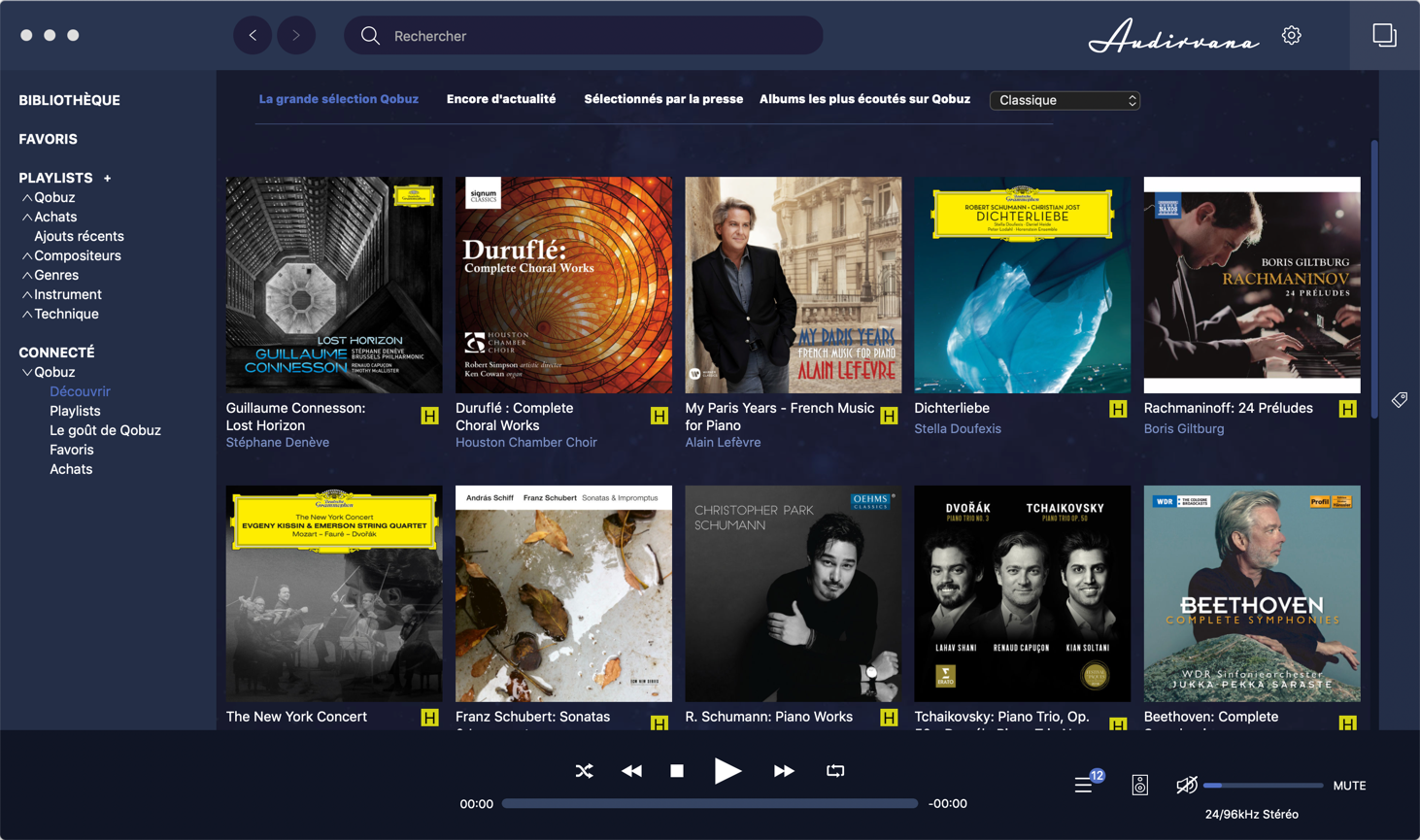This screenshot has width=1420, height=840.
Task: Click the 24/96kHz Stéréo format label
Action: click(x=1251, y=815)
